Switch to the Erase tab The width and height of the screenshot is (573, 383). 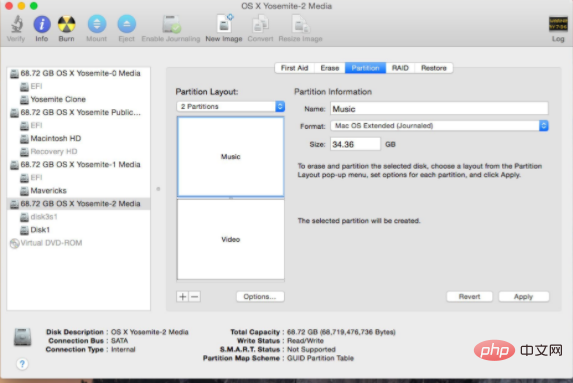330,68
